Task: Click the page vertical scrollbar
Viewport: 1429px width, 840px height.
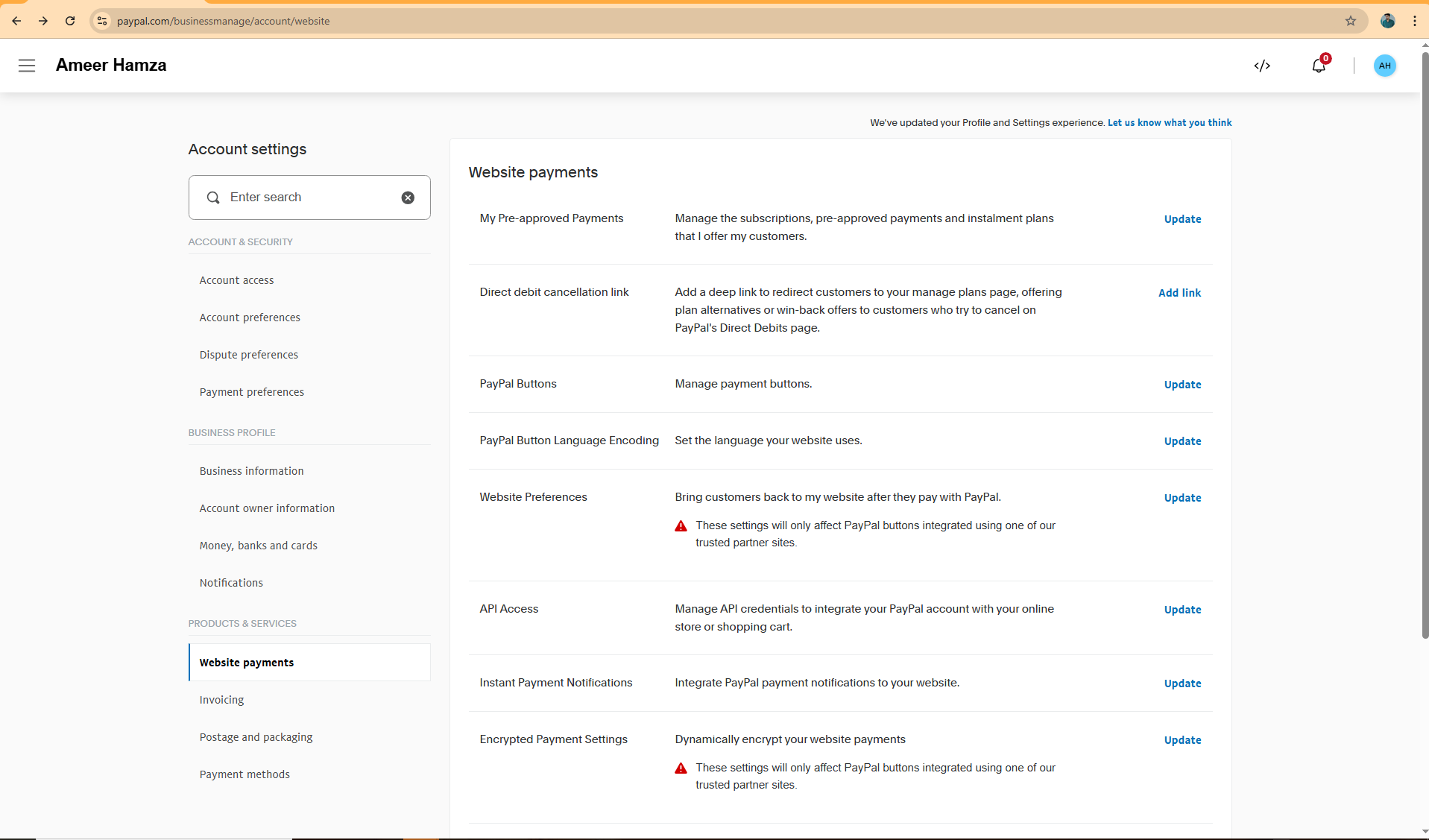Action: [x=1425, y=346]
